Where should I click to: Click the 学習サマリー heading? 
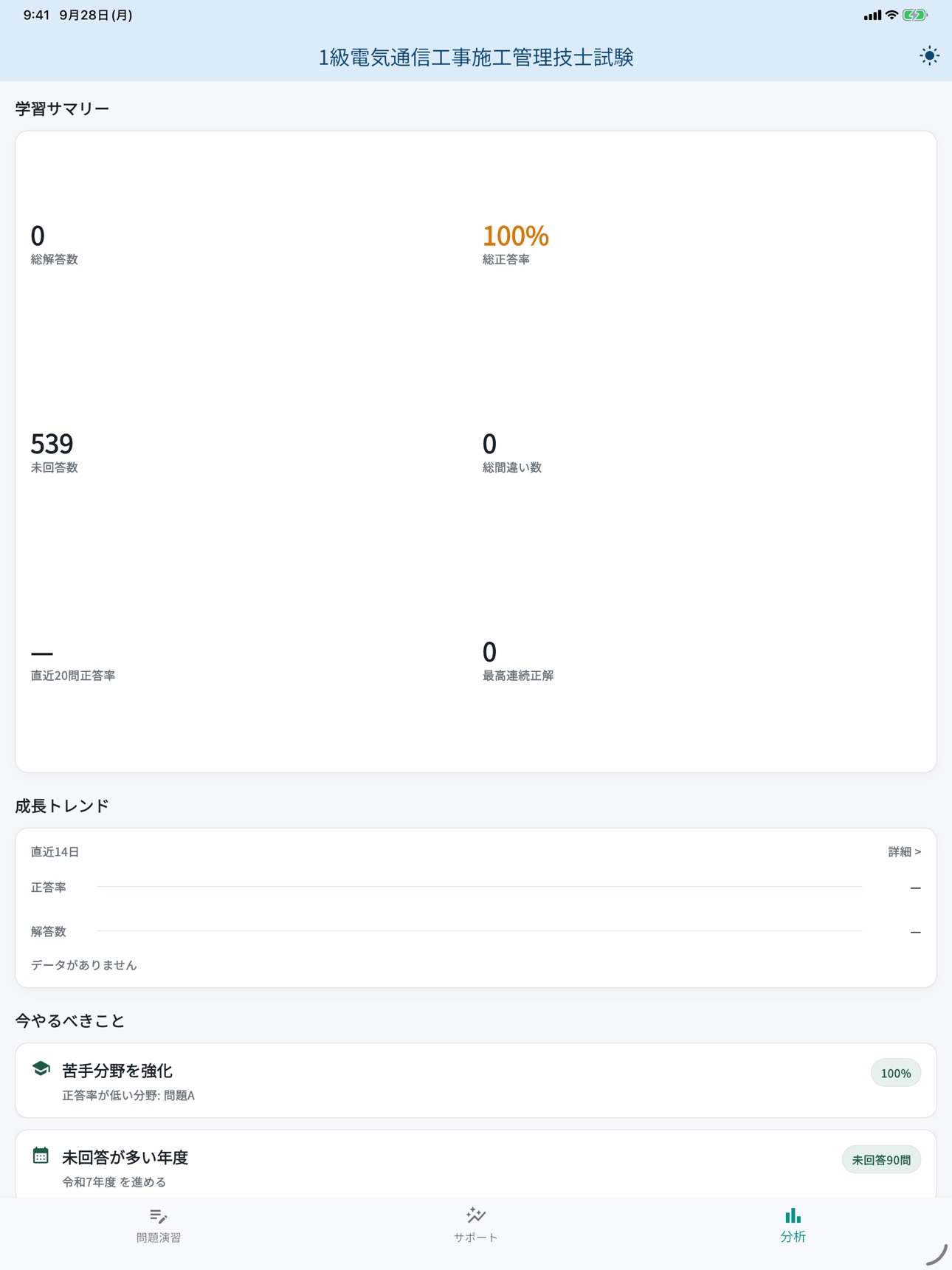(x=62, y=109)
